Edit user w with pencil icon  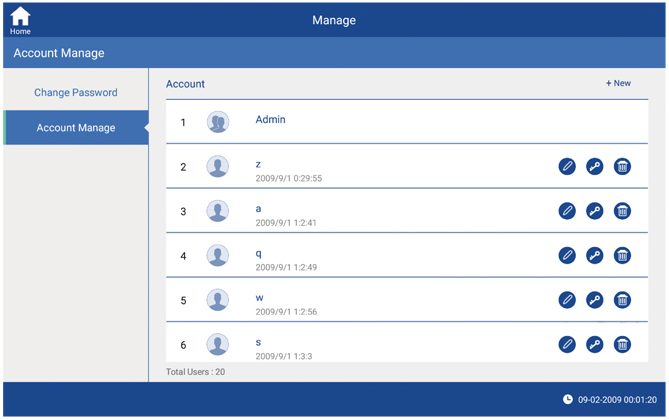point(567,300)
